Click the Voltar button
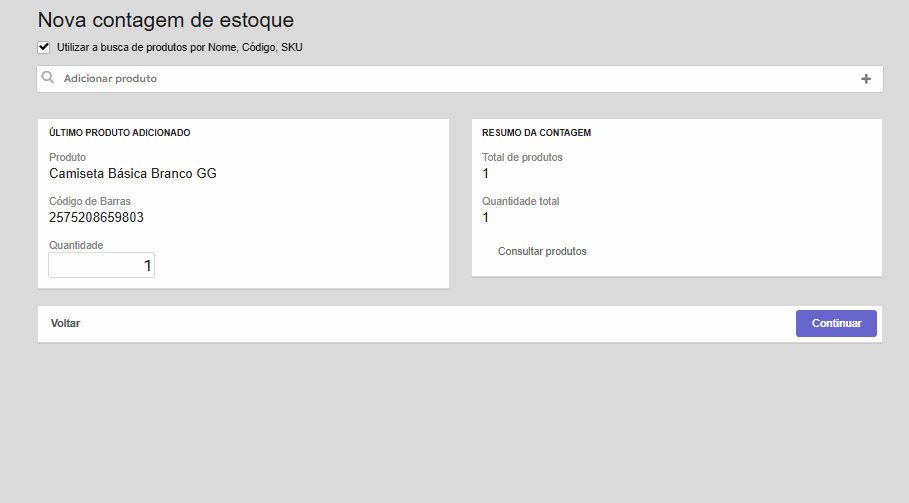Image resolution: width=909 pixels, height=503 pixels. (x=66, y=323)
